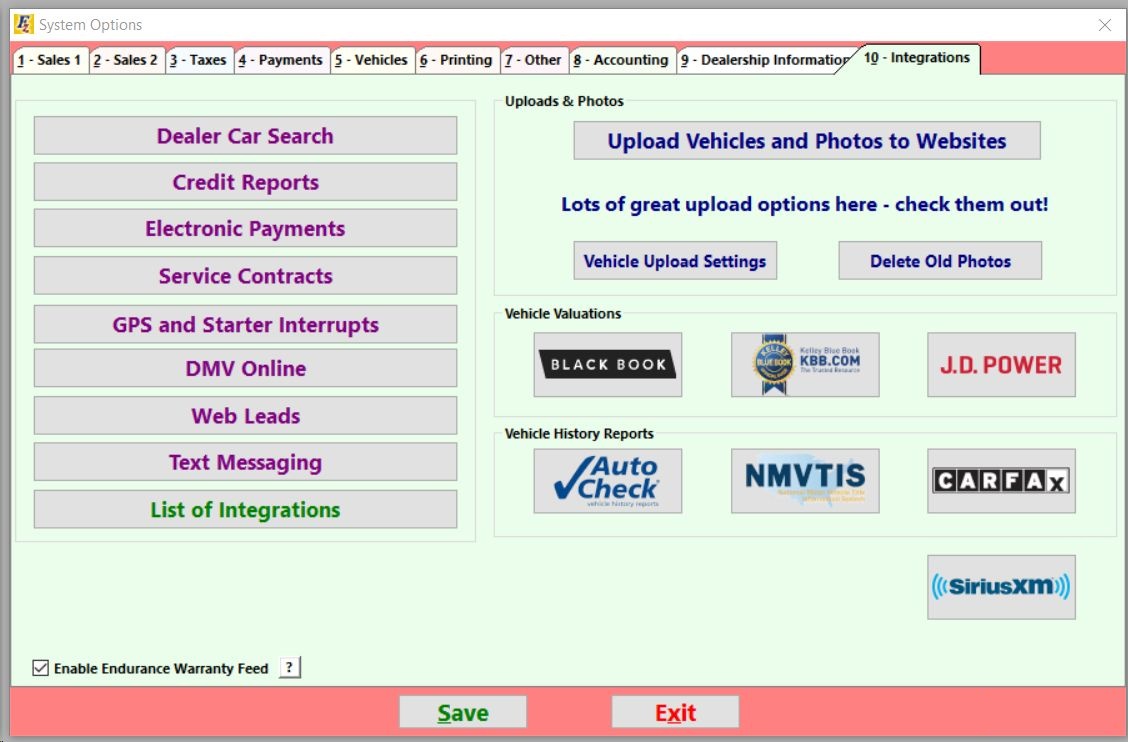Switch to the 2 - Sales 2 tab
This screenshot has width=1128, height=742.
127,60
